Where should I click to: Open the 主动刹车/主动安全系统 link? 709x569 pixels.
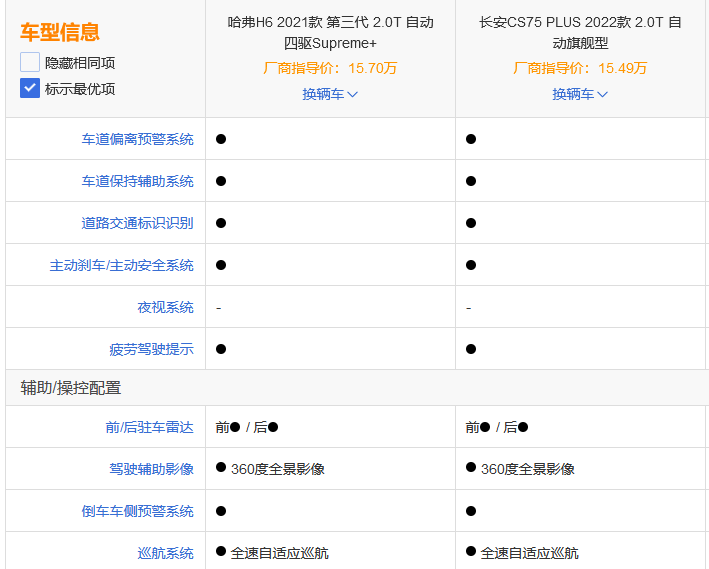(122, 265)
